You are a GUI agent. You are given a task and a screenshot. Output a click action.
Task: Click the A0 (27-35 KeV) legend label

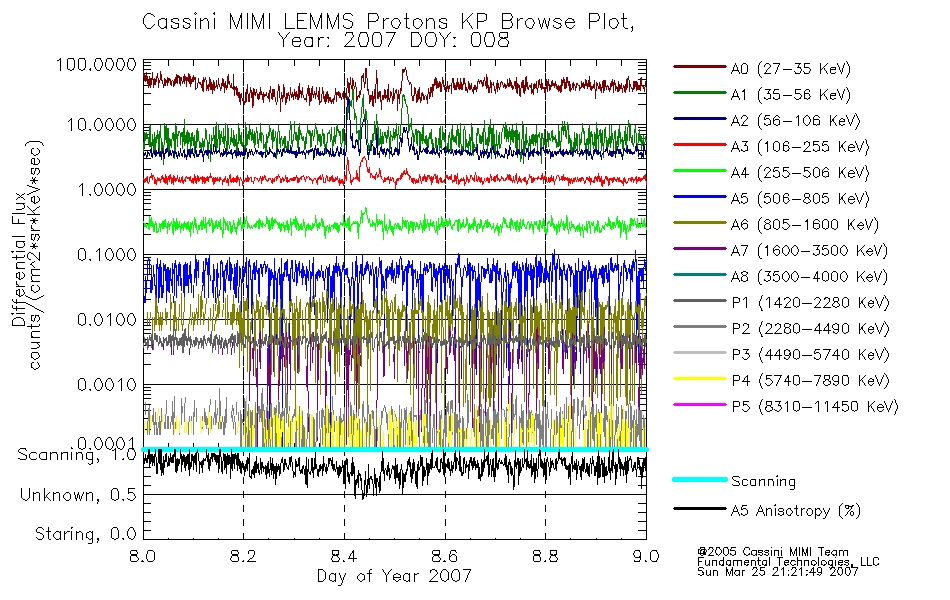790,69
